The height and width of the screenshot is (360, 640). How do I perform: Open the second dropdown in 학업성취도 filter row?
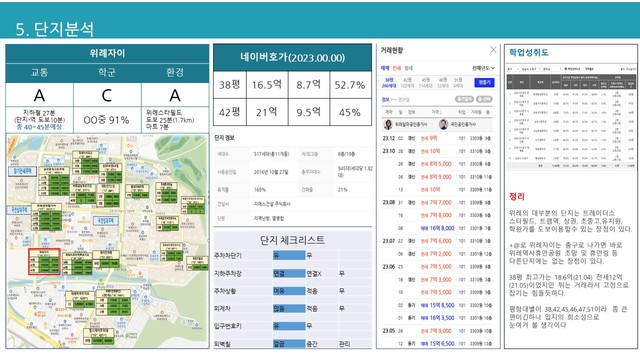[530, 69]
